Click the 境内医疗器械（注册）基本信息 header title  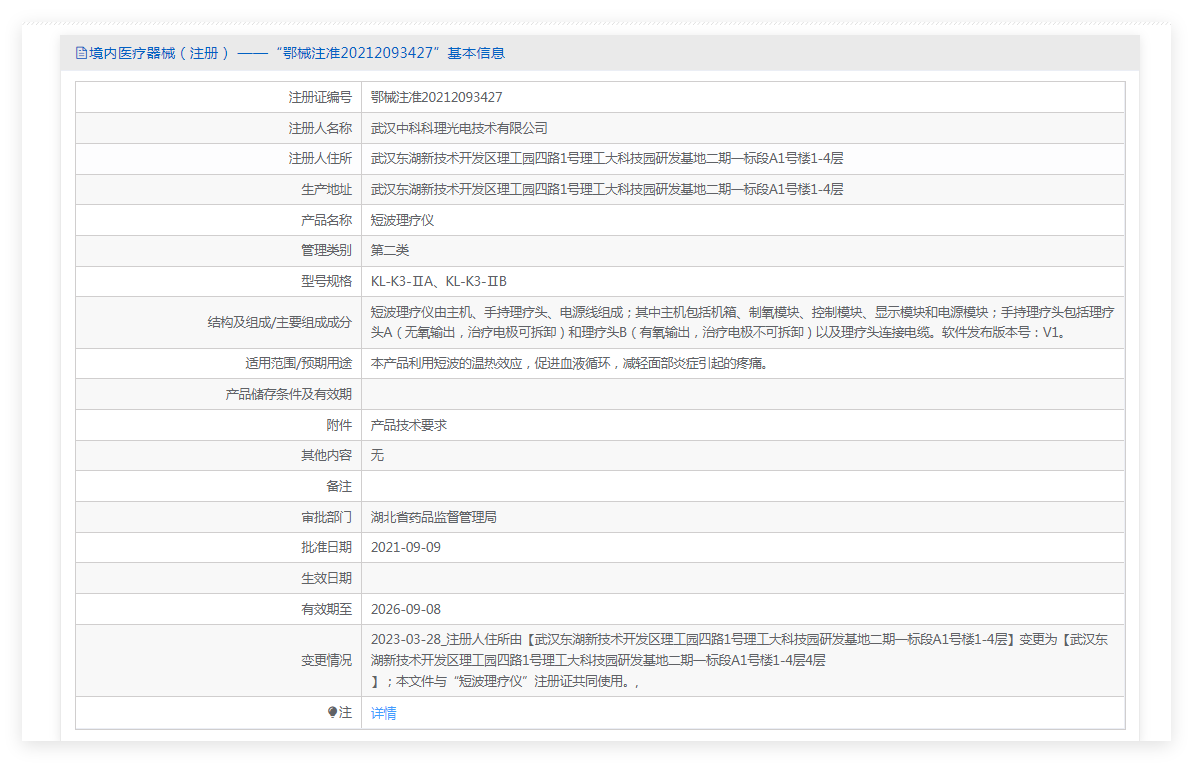coord(297,53)
